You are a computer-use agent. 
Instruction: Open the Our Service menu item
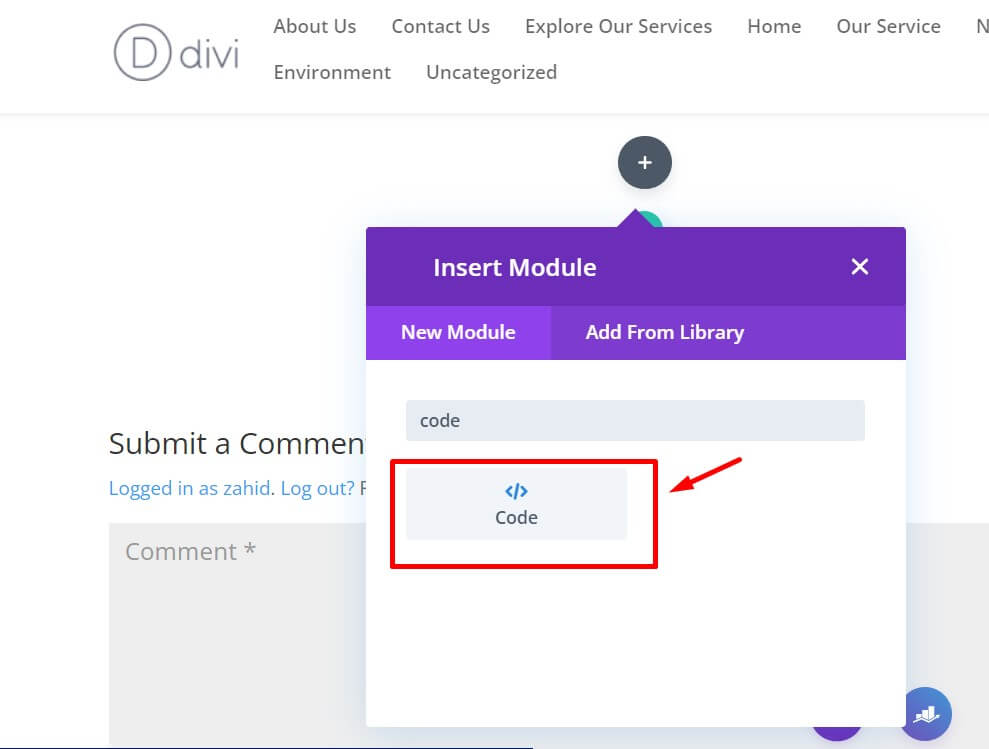coord(888,27)
